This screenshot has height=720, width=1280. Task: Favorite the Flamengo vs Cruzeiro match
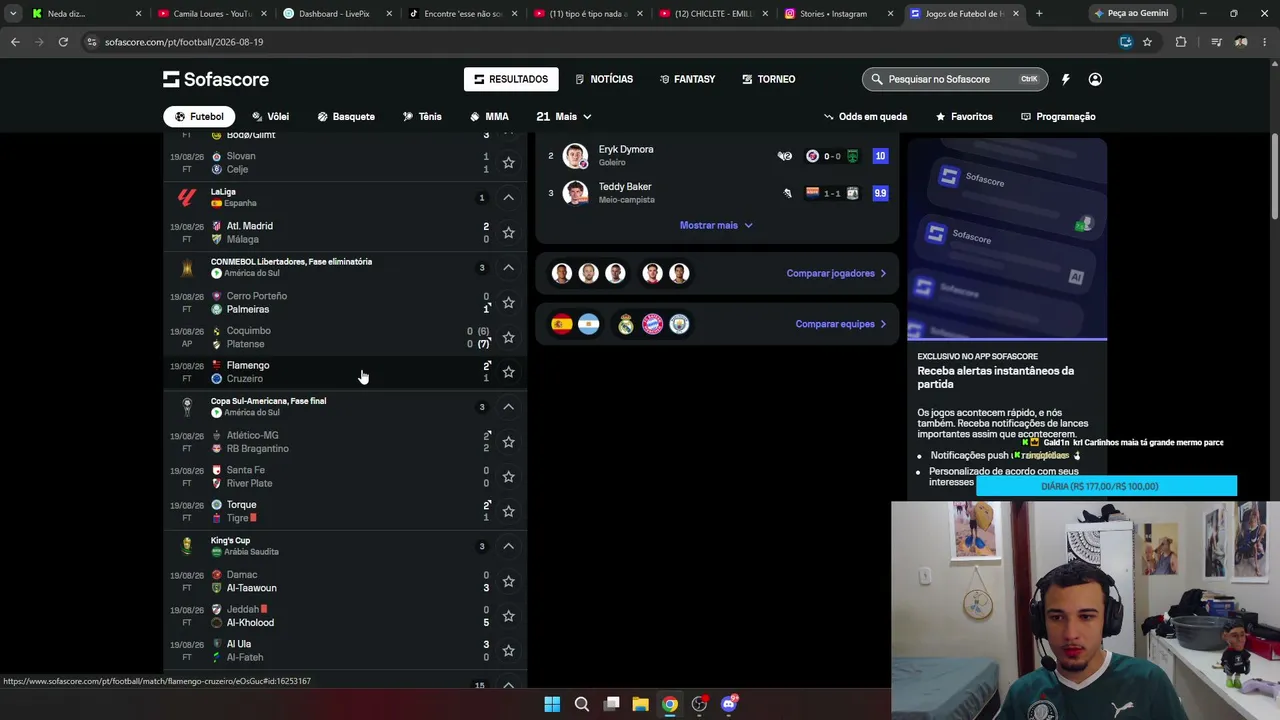(508, 372)
